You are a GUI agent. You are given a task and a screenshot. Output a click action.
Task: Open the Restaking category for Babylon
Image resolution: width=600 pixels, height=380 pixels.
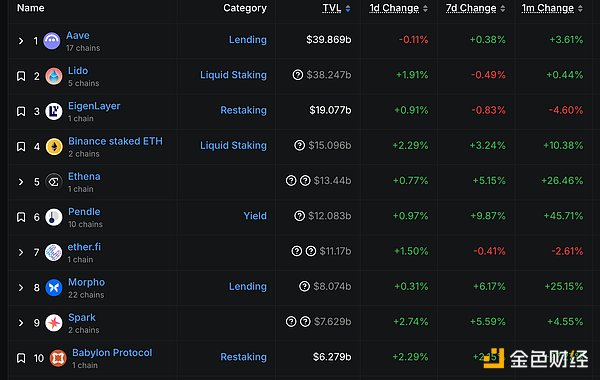coord(243,357)
